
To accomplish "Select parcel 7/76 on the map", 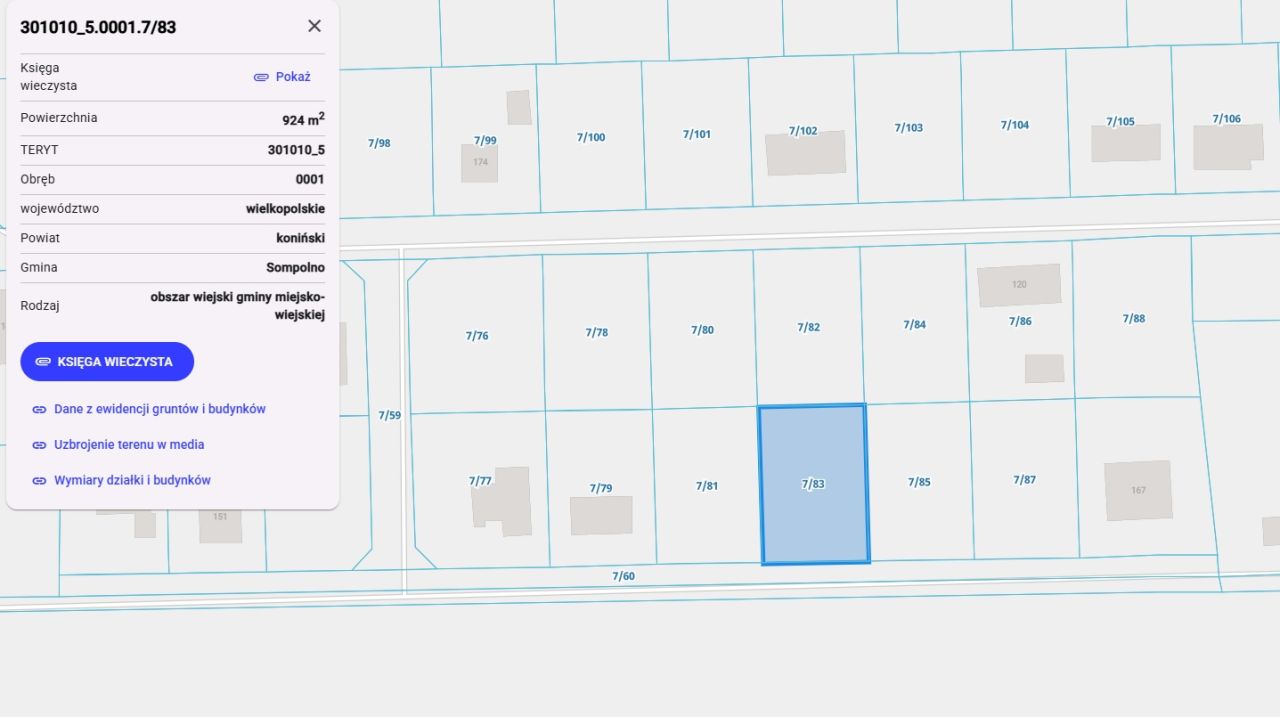I will click(477, 336).
